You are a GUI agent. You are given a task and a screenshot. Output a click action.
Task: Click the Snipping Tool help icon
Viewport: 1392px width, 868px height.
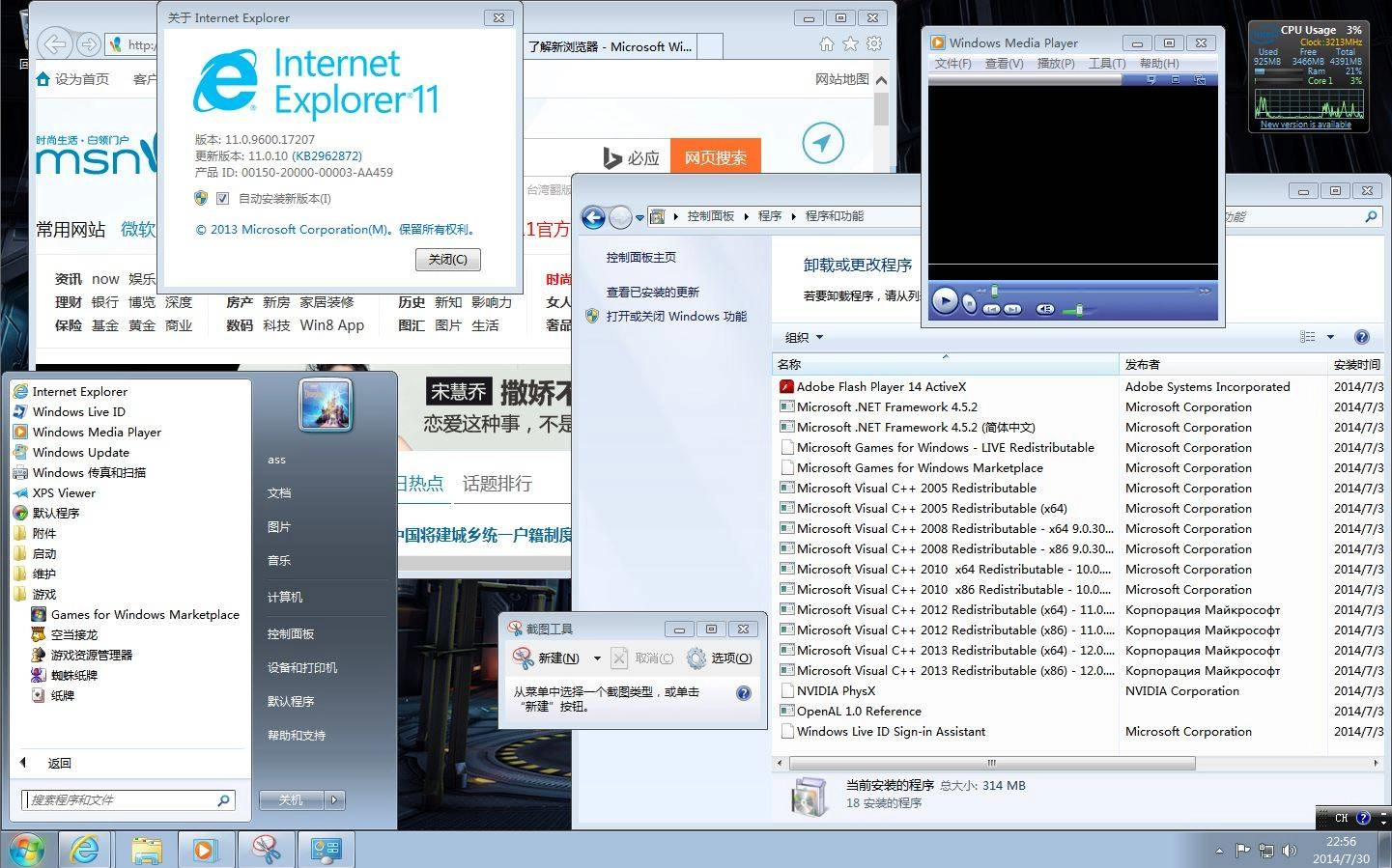point(744,693)
